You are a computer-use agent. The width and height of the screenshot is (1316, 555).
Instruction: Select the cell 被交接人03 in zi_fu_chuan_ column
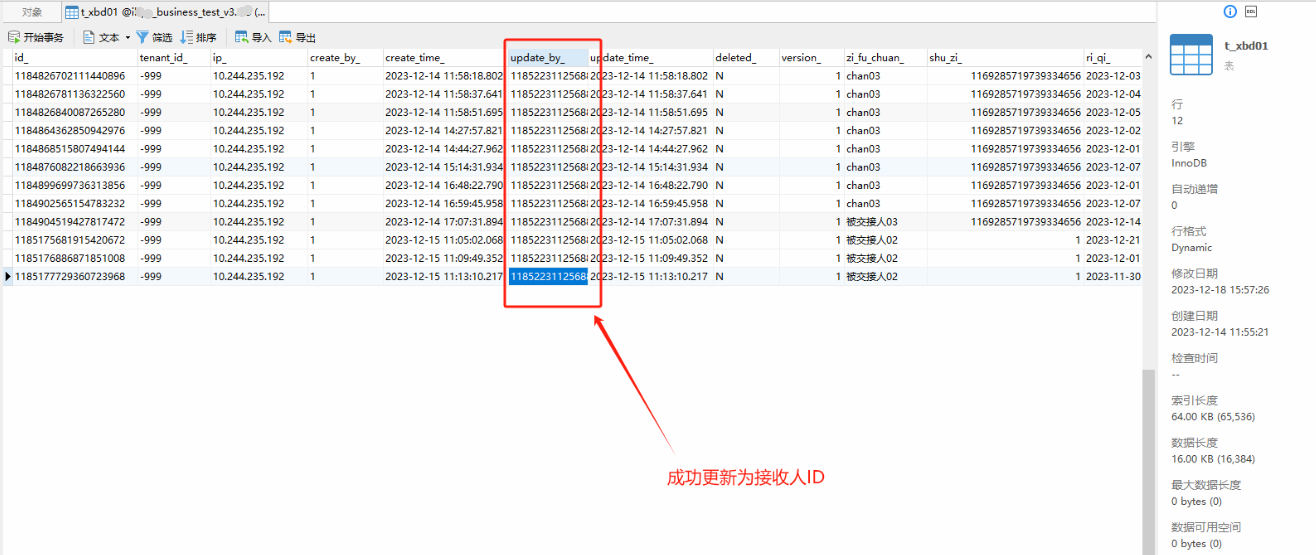[872, 222]
